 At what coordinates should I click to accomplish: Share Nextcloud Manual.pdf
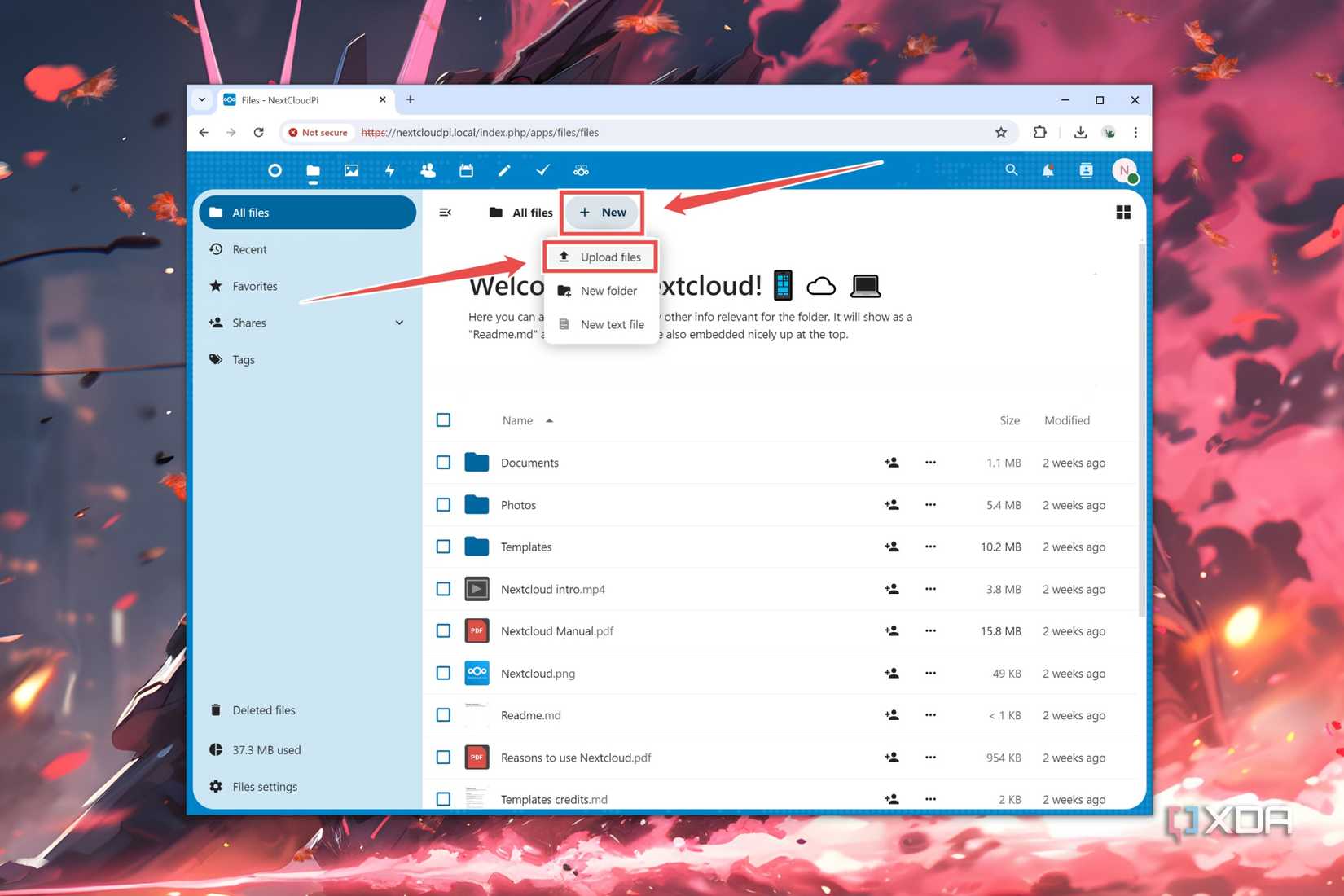click(x=892, y=631)
